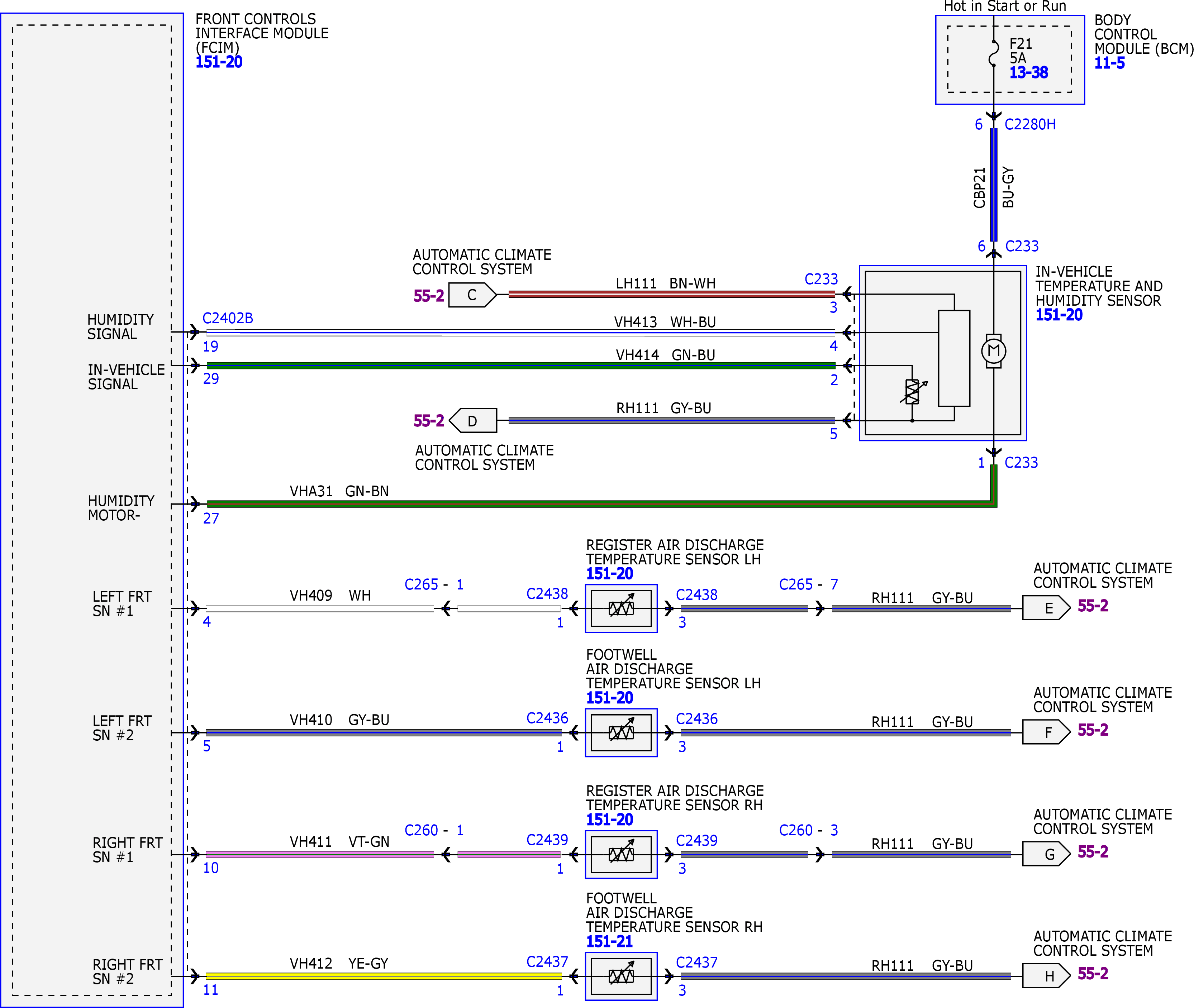Open 151-20 link under Footwell Sensor LH

click(x=609, y=698)
